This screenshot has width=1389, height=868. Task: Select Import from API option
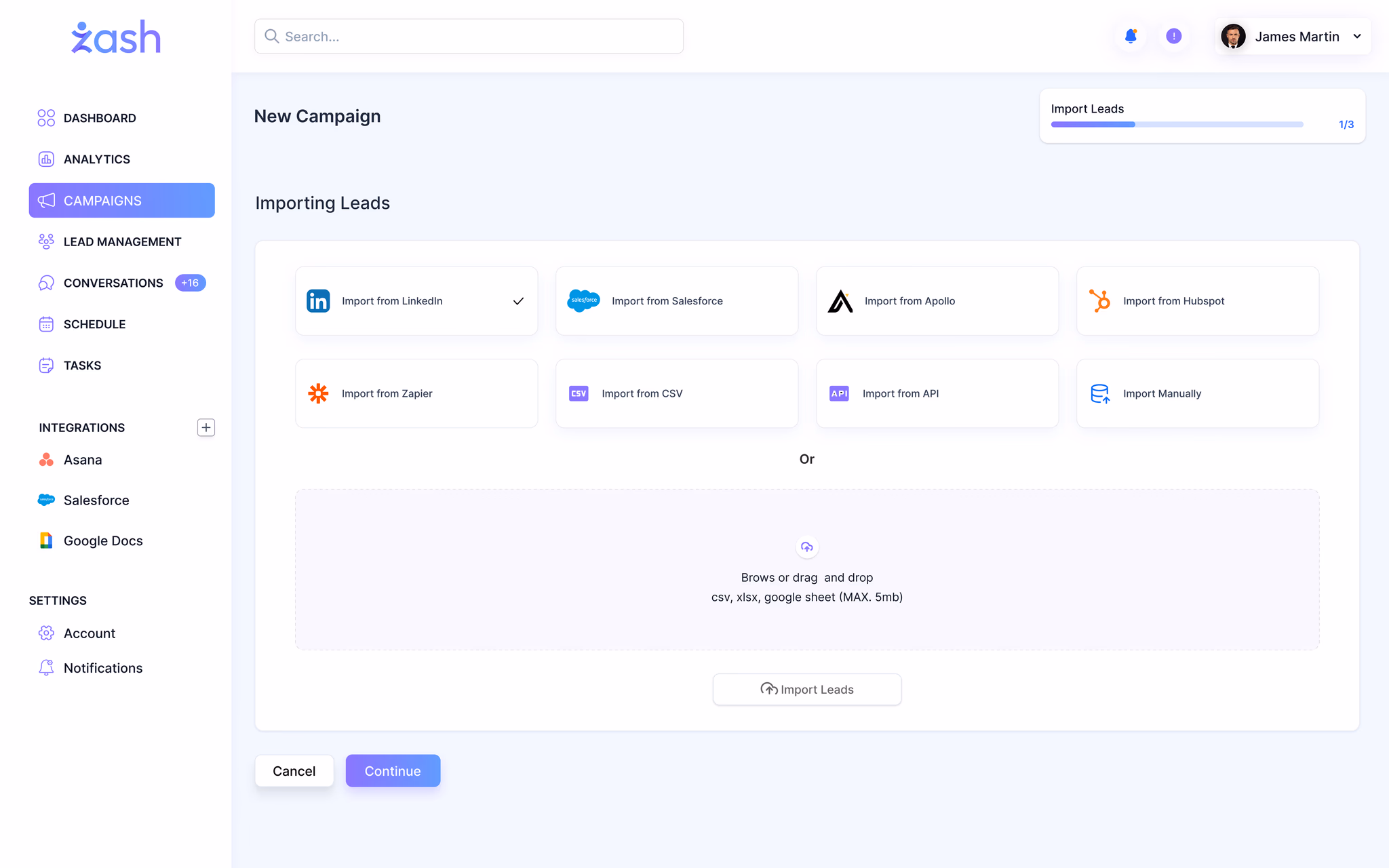(x=937, y=393)
